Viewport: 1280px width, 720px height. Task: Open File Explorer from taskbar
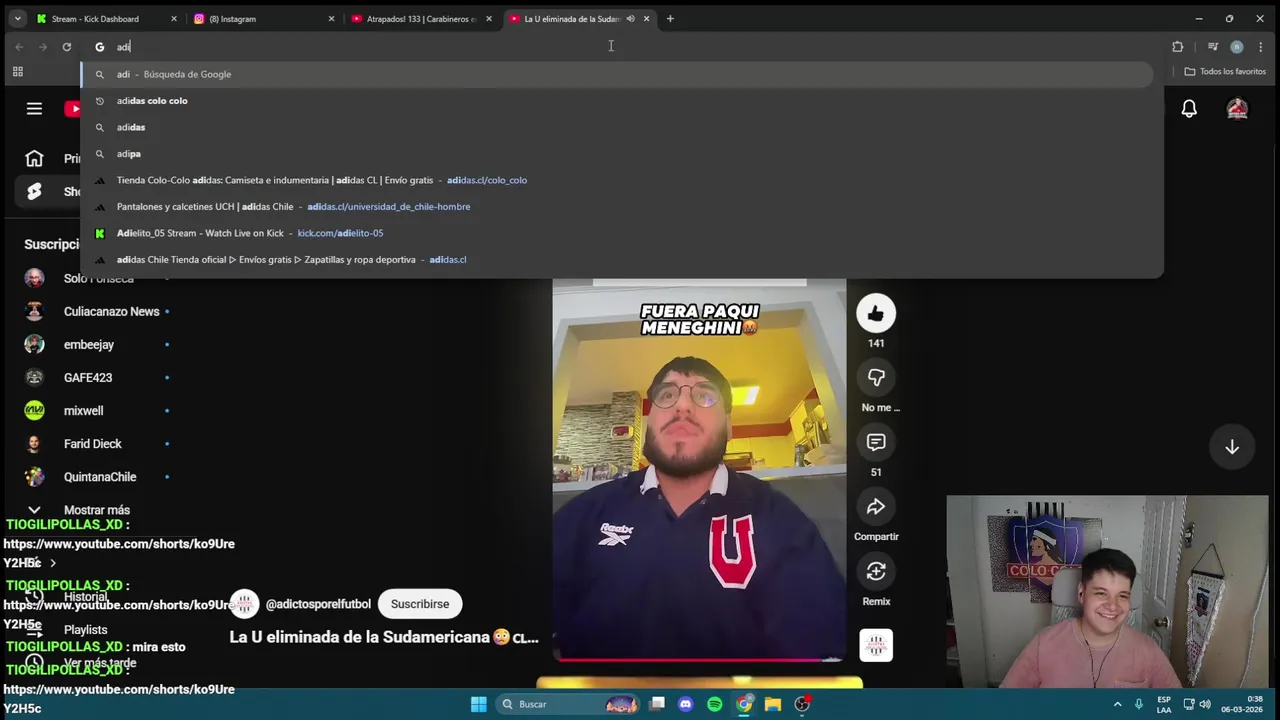772,704
